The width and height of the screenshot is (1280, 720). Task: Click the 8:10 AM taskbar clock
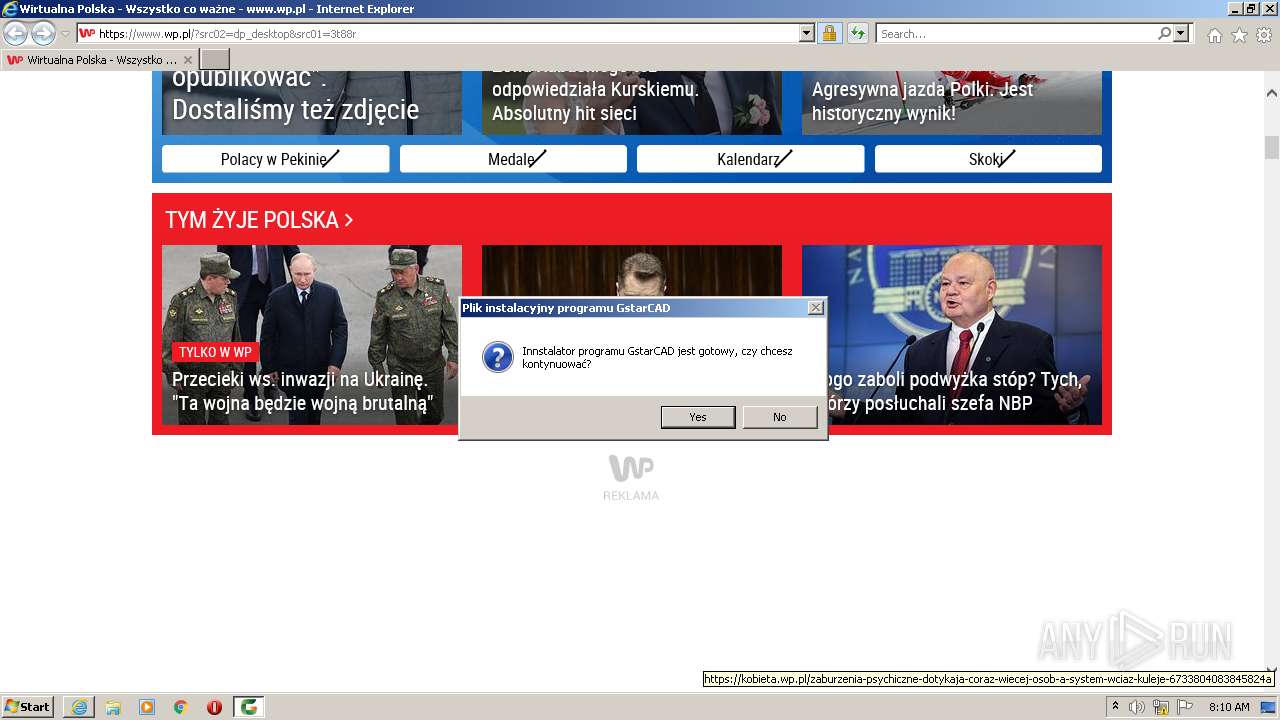[1229, 707]
